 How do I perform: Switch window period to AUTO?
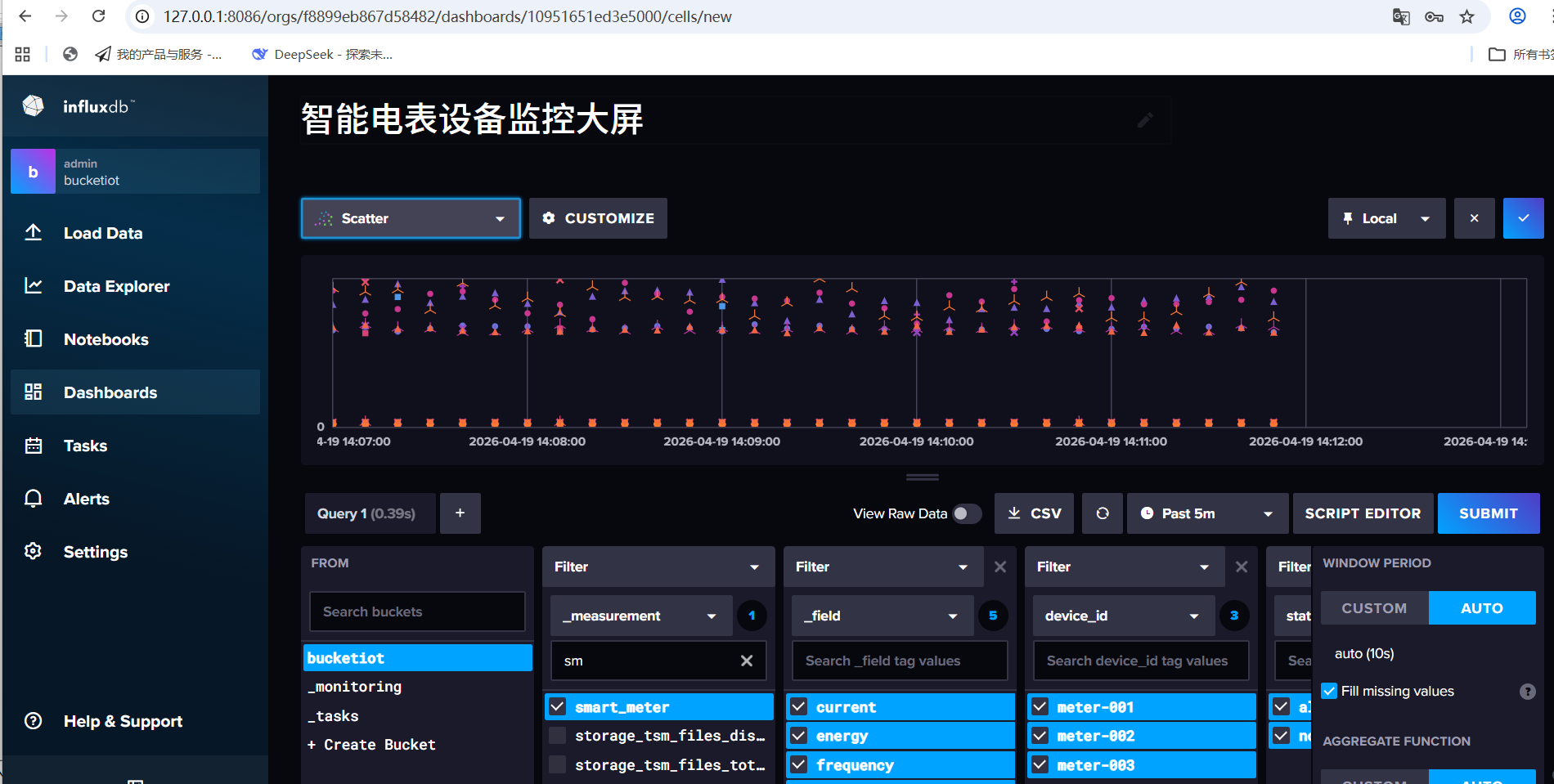tap(1482, 607)
